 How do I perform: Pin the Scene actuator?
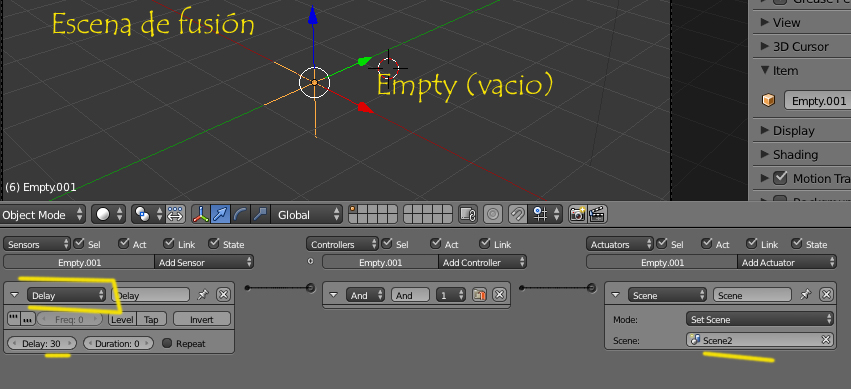805,295
